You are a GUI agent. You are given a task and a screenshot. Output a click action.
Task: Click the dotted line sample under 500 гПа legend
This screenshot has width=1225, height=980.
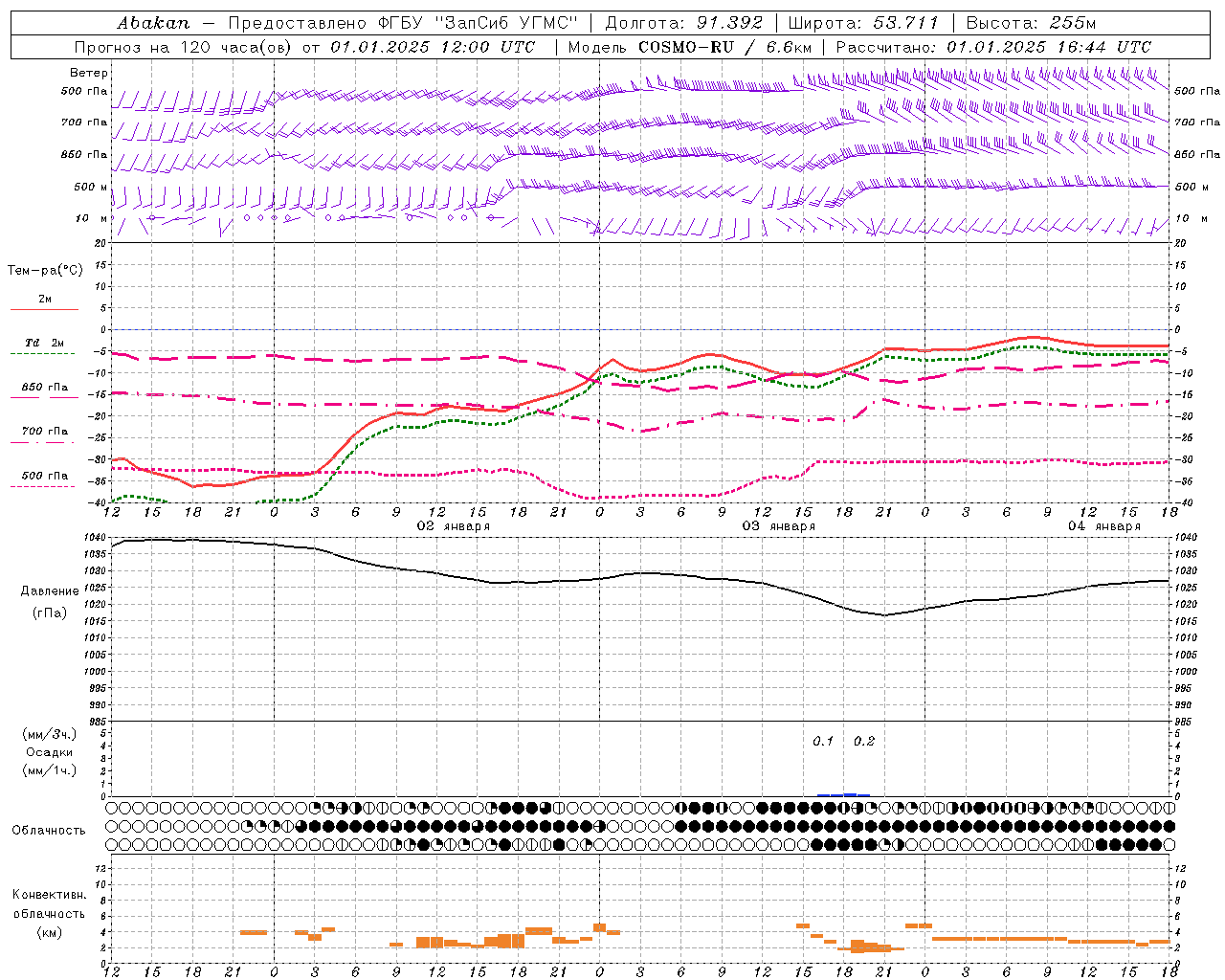[x=42, y=486]
